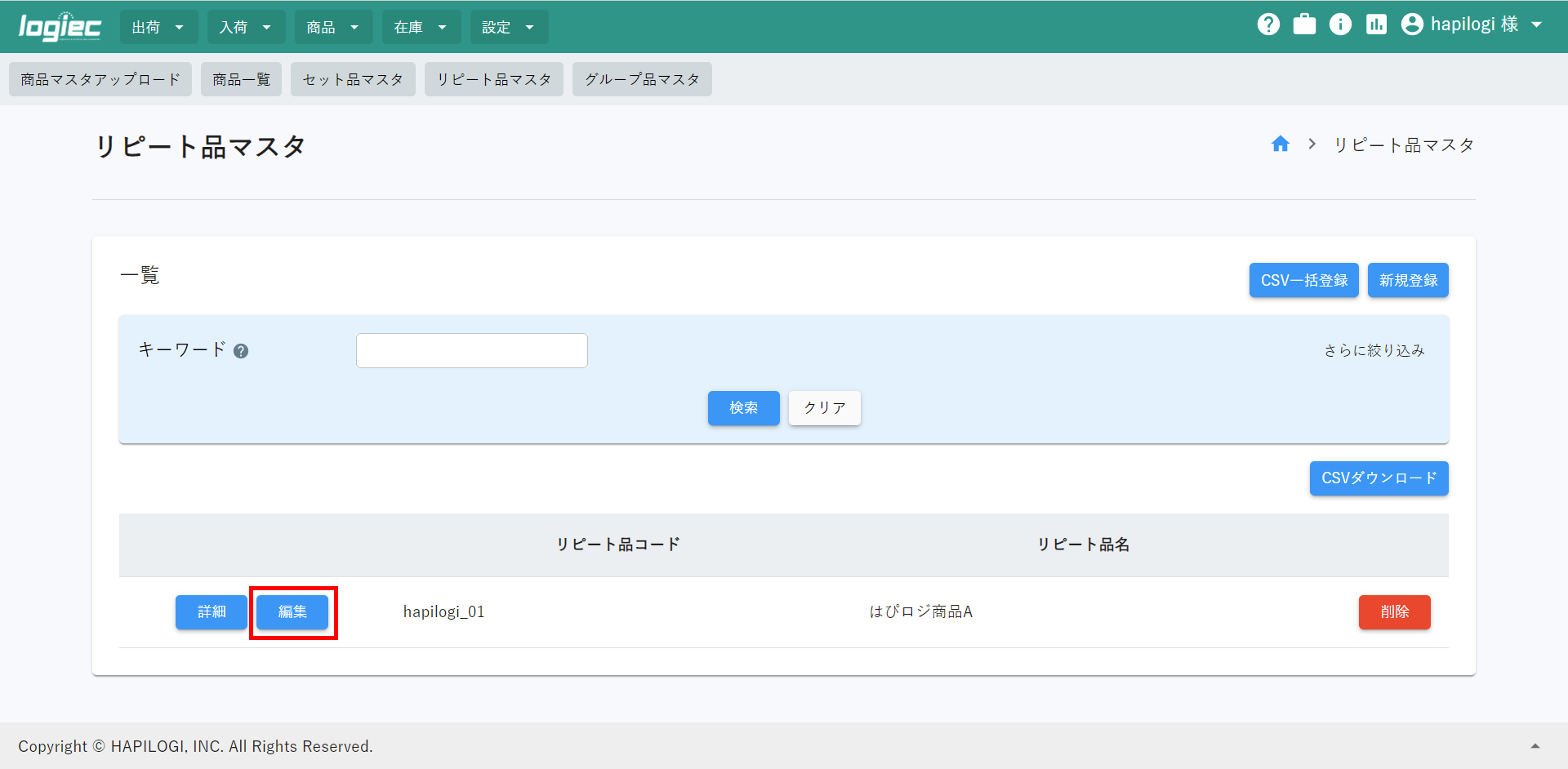
Task: Click the リピート品マスタ breadcrumb text
Action: [1403, 144]
